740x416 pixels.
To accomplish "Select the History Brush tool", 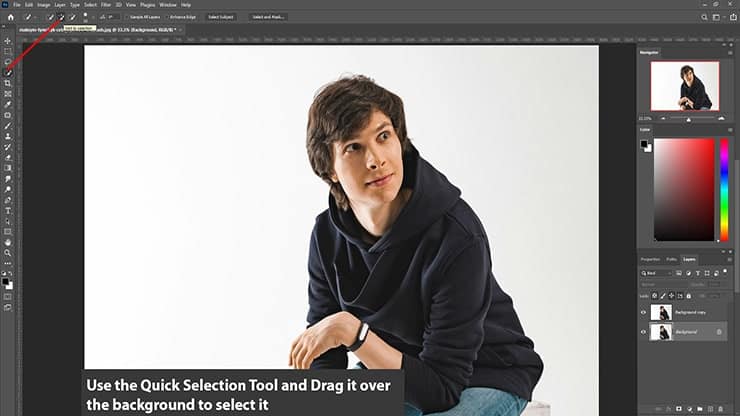I will [8, 147].
